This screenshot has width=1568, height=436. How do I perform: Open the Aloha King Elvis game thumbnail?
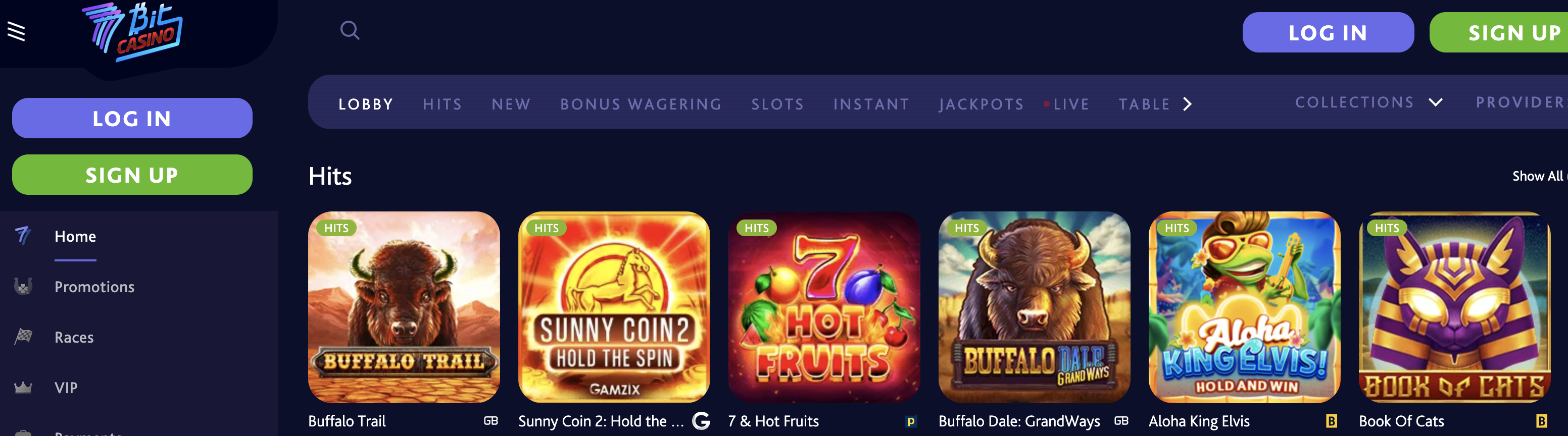(x=1244, y=307)
